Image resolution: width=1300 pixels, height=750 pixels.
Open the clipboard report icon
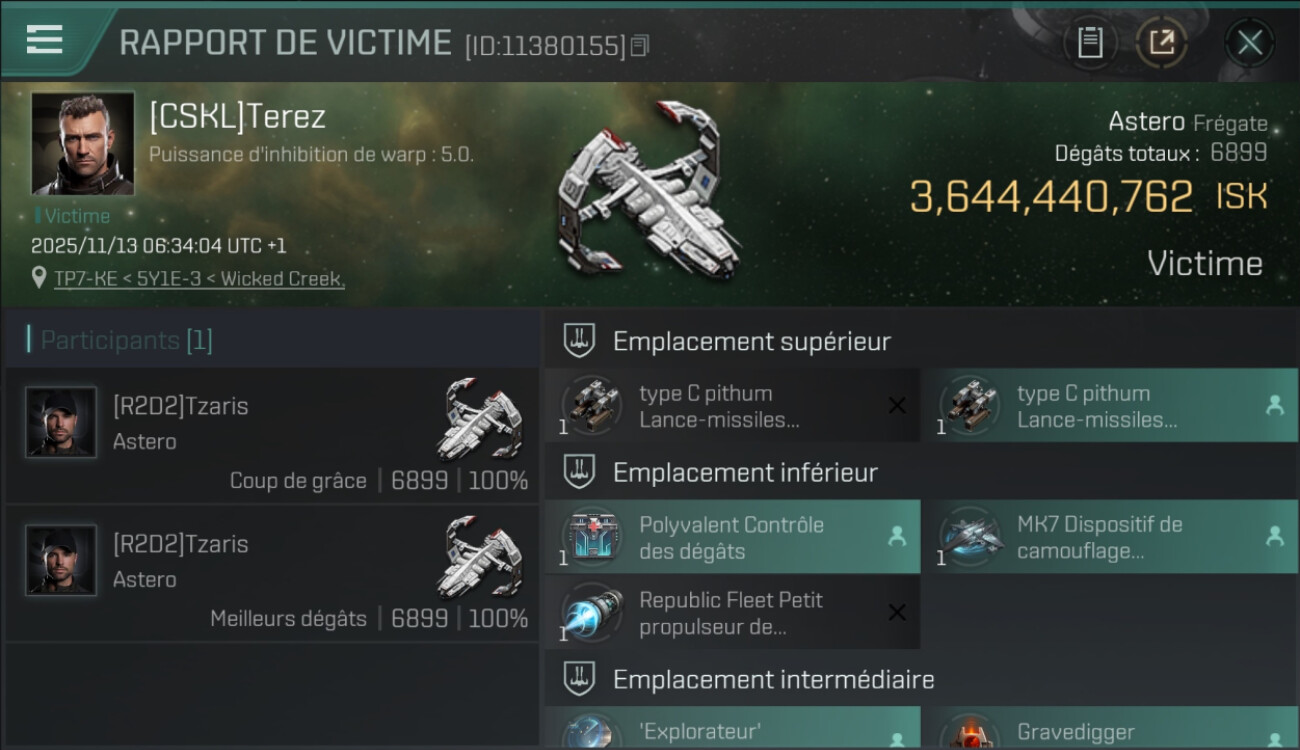coord(1090,42)
